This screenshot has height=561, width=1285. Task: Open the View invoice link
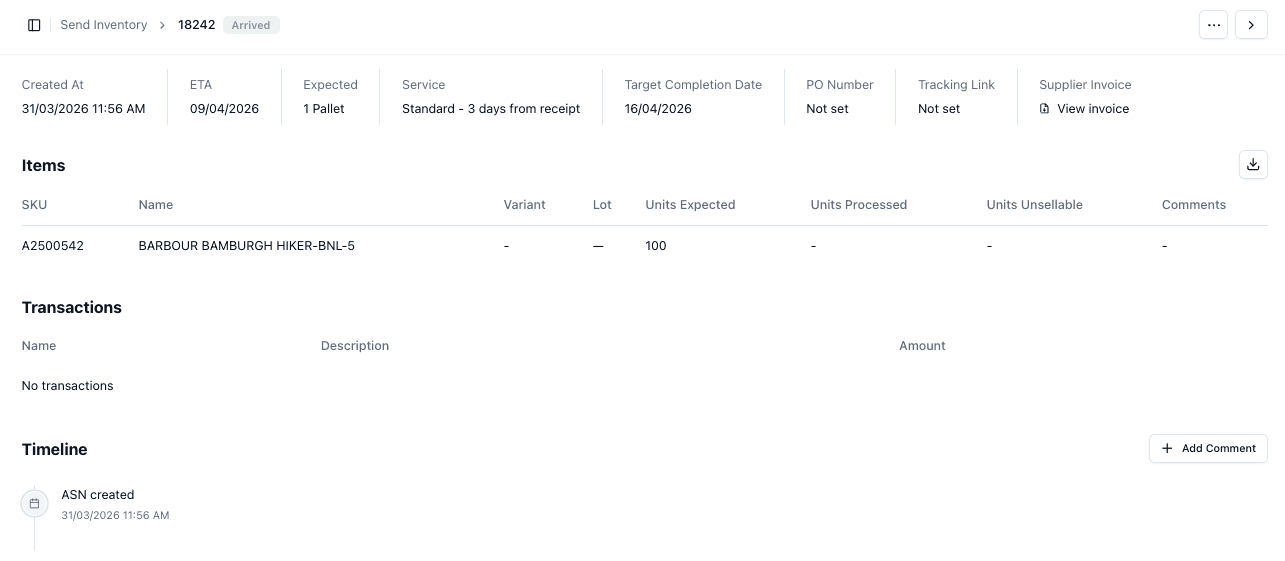coord(1092,109)
